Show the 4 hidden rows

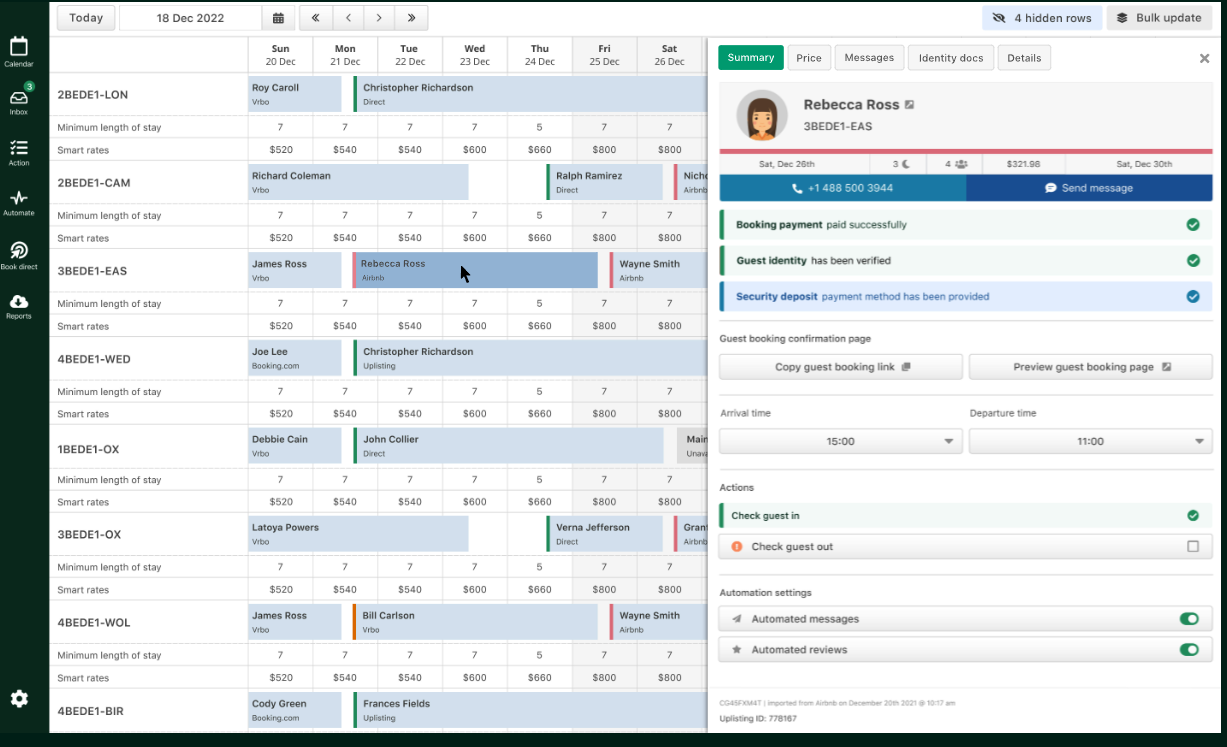tap(1042, 18)
